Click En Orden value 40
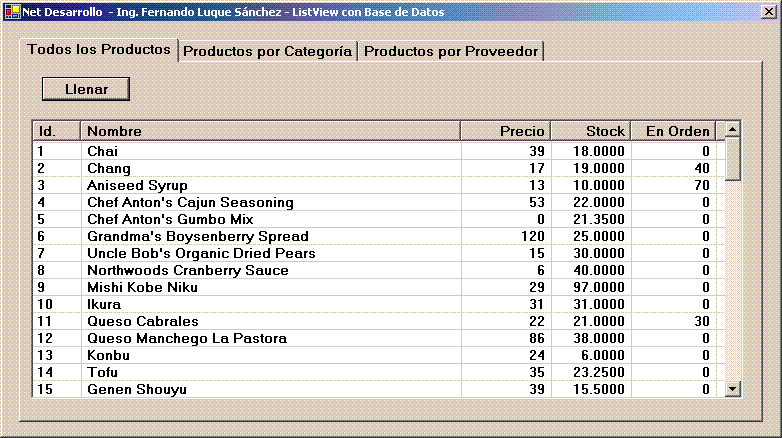Image resolution: width=782 pixels, height=438 pixels. pos(702,168)
